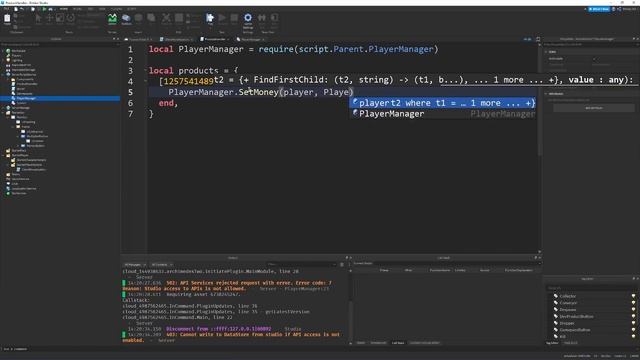Click the Paste icon in the ribbon
Viewport: 640px width, 360px height.
(7, 18)
